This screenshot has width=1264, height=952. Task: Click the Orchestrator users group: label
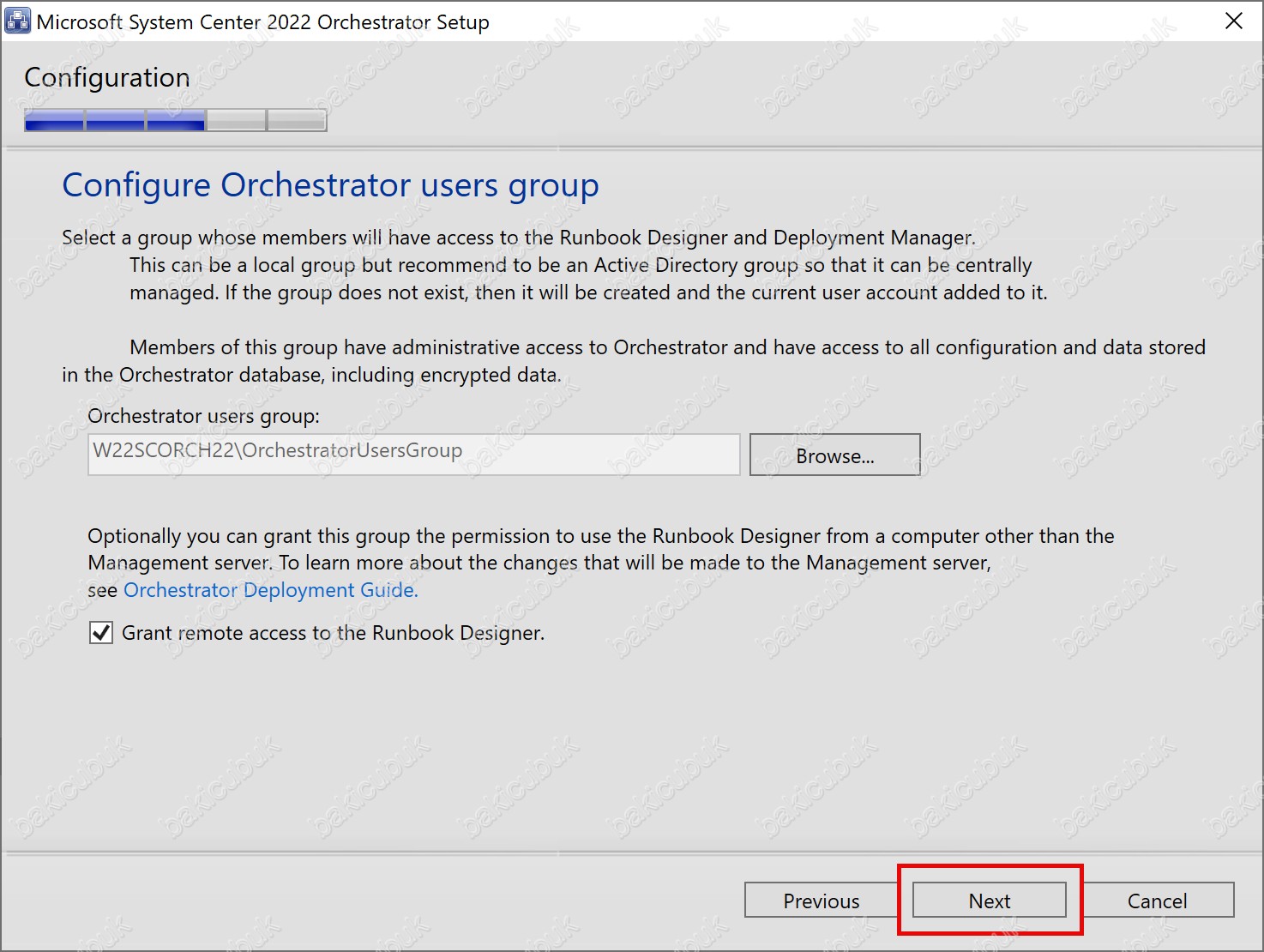click(x=203, y=416)
